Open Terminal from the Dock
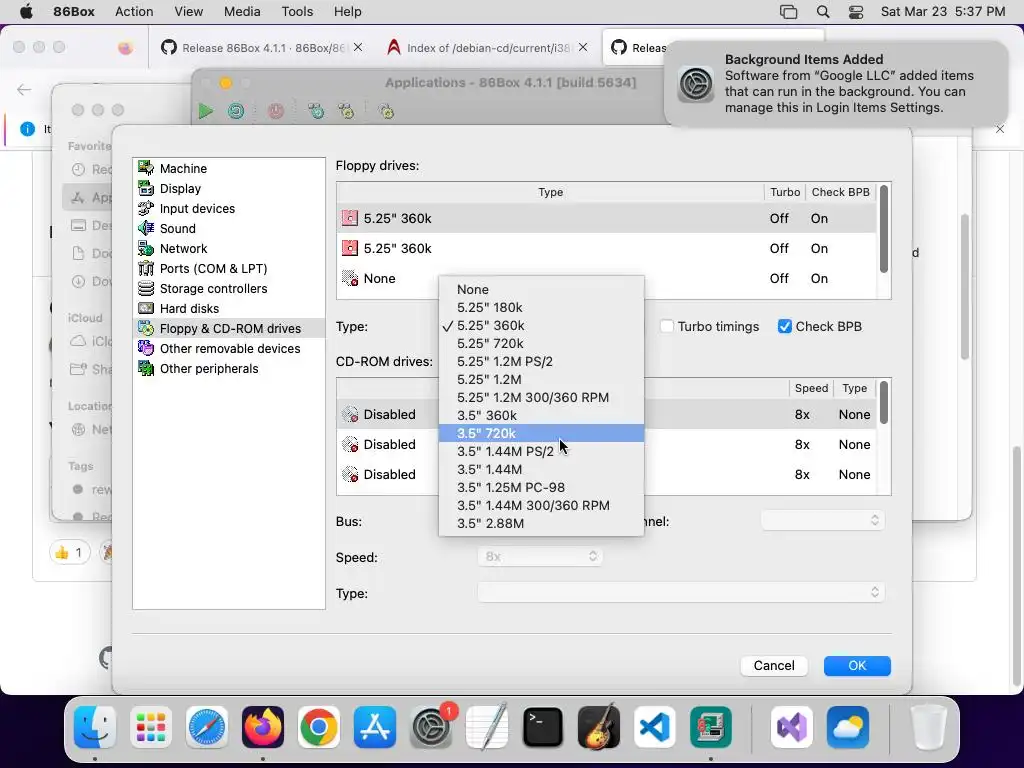 pyautogui.click(x=543, y=727)
